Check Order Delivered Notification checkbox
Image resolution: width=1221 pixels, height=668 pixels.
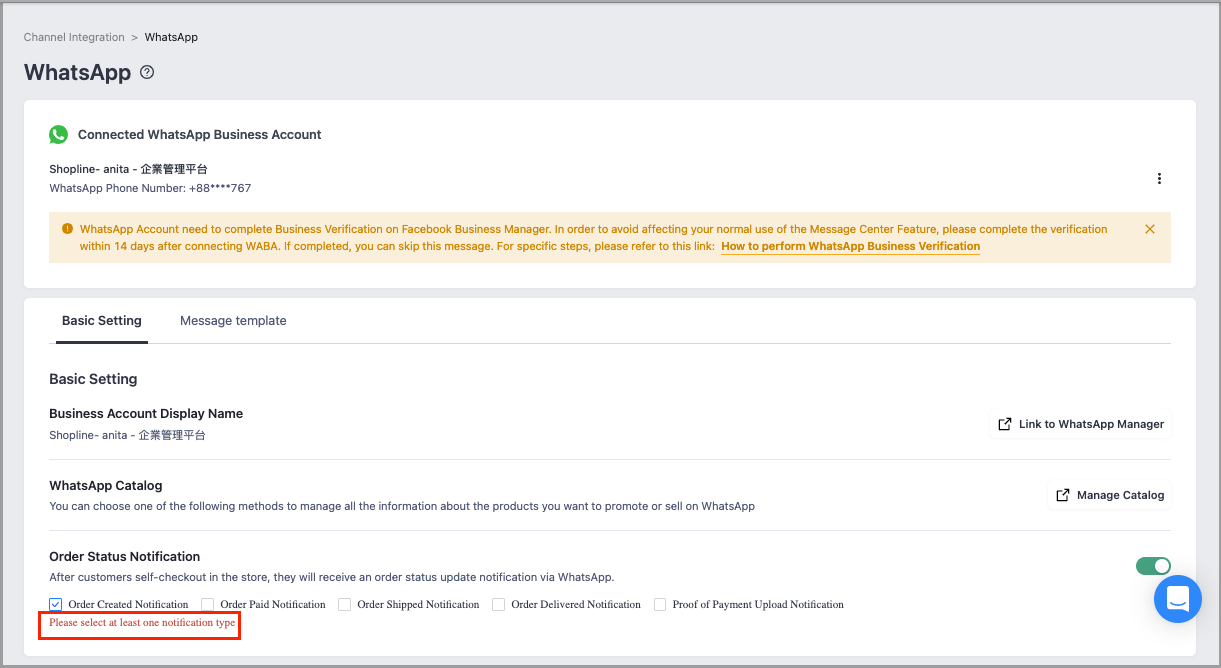click(498, 604)
